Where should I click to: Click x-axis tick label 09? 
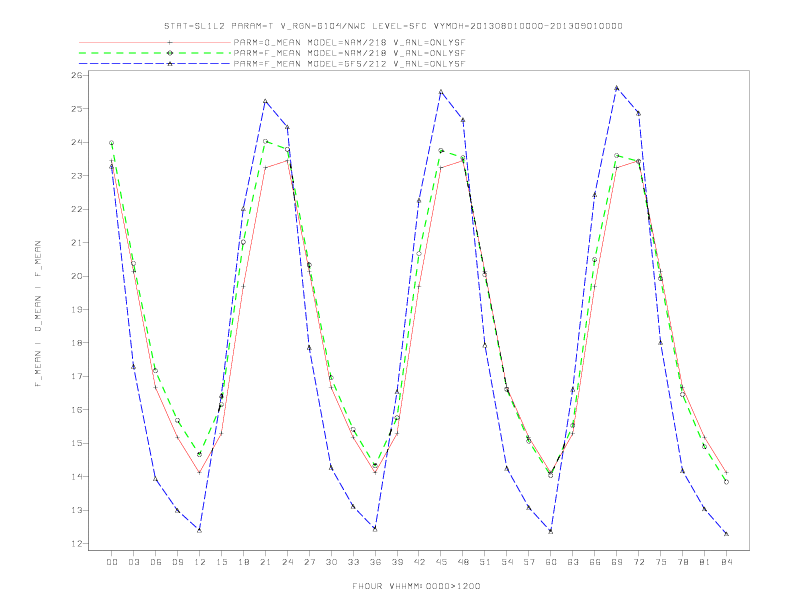tap(177, 562)
